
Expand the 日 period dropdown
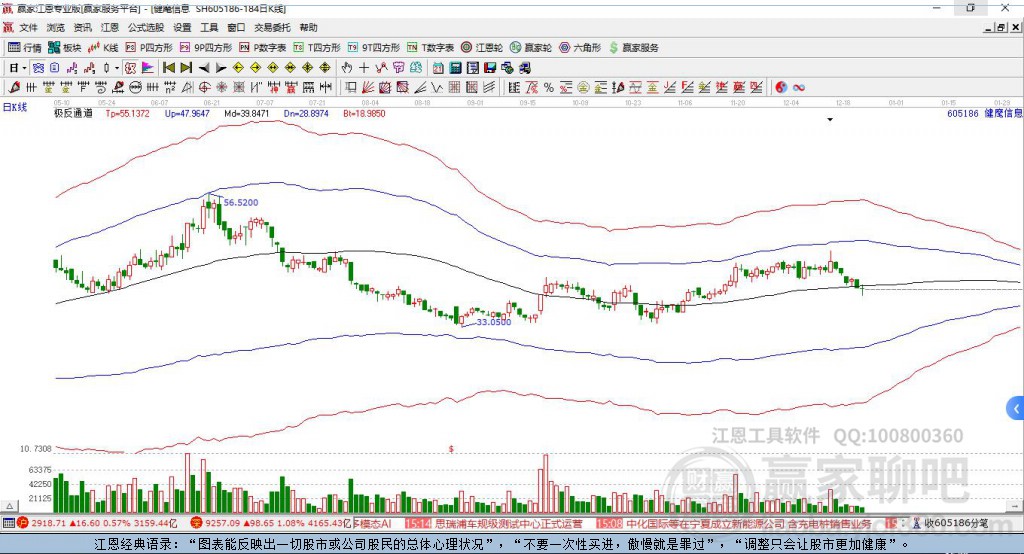(24, 68)
